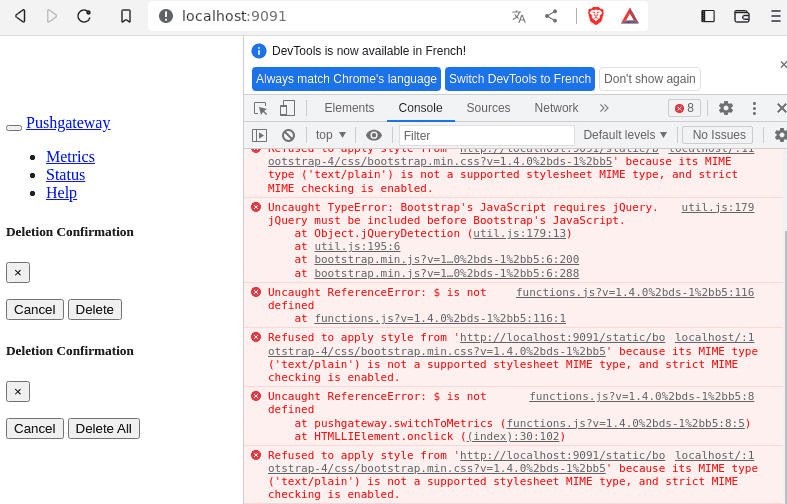The height and width of the screenshot is (504, 787).
Task: Toggle the Pushgateway navbar button
Action: tap(14, 128)
